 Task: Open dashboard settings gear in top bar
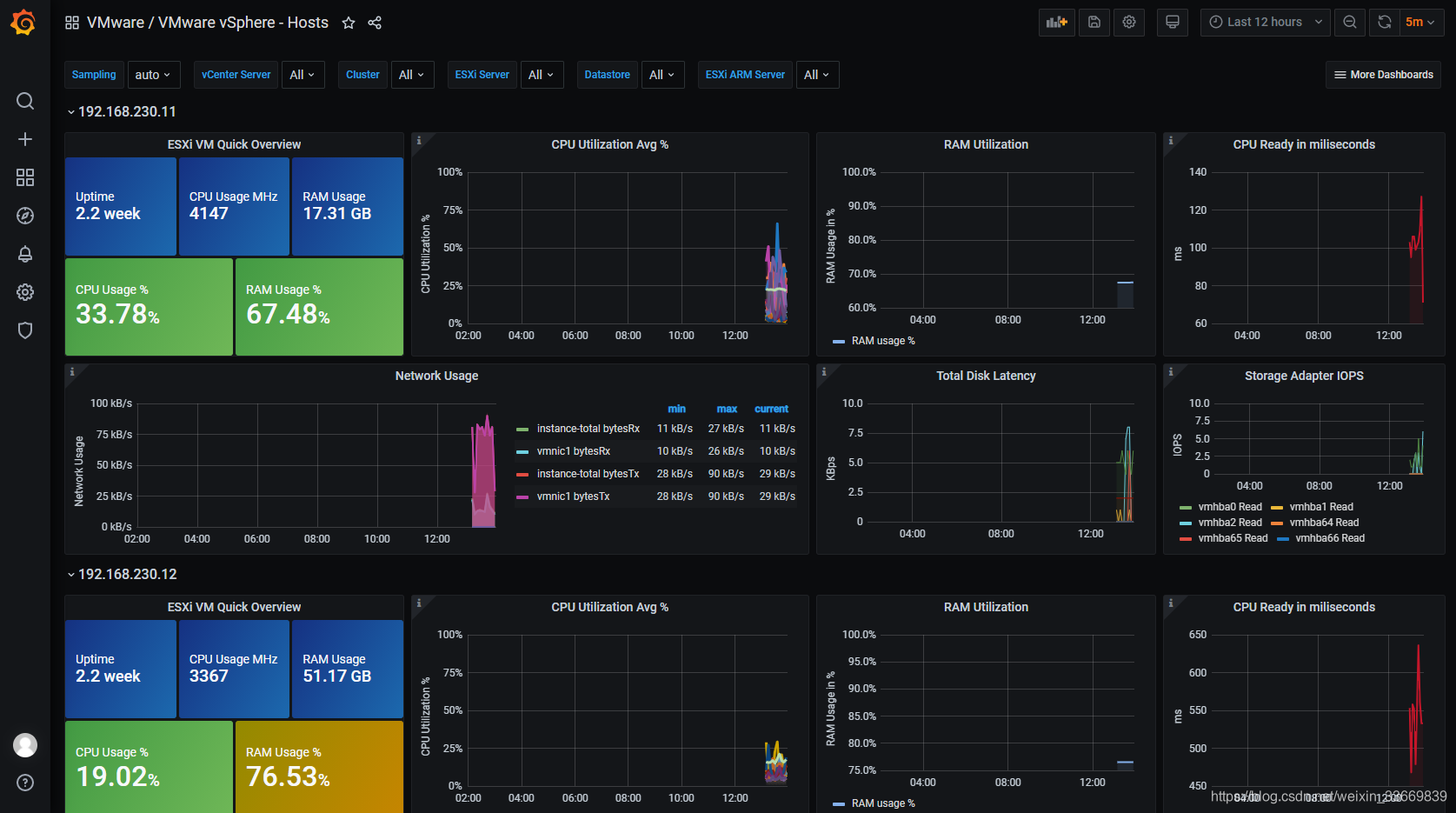pos(1129,23)
